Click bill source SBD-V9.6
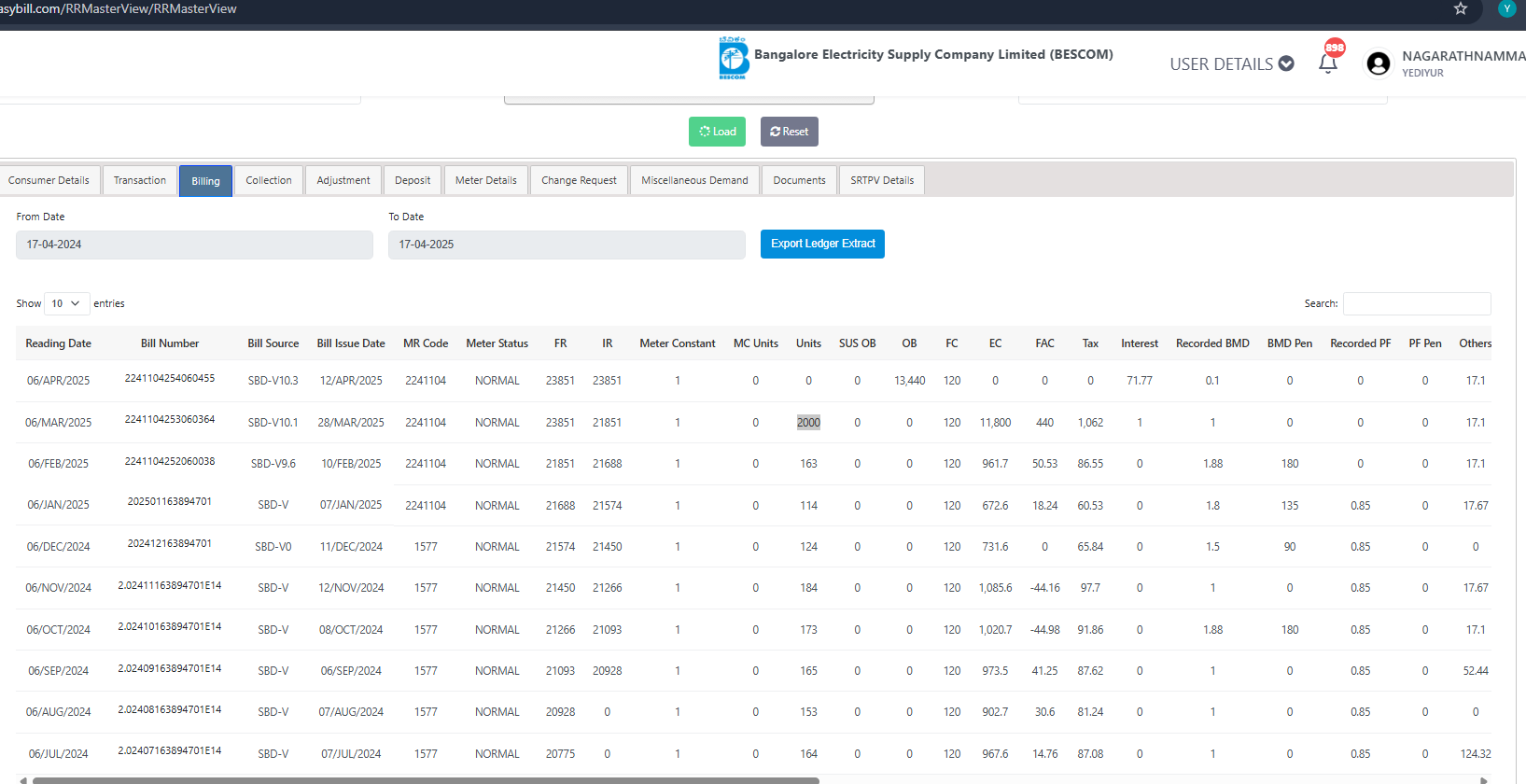The height and width of the screenshot is (784, 1526). pos(273,464)
